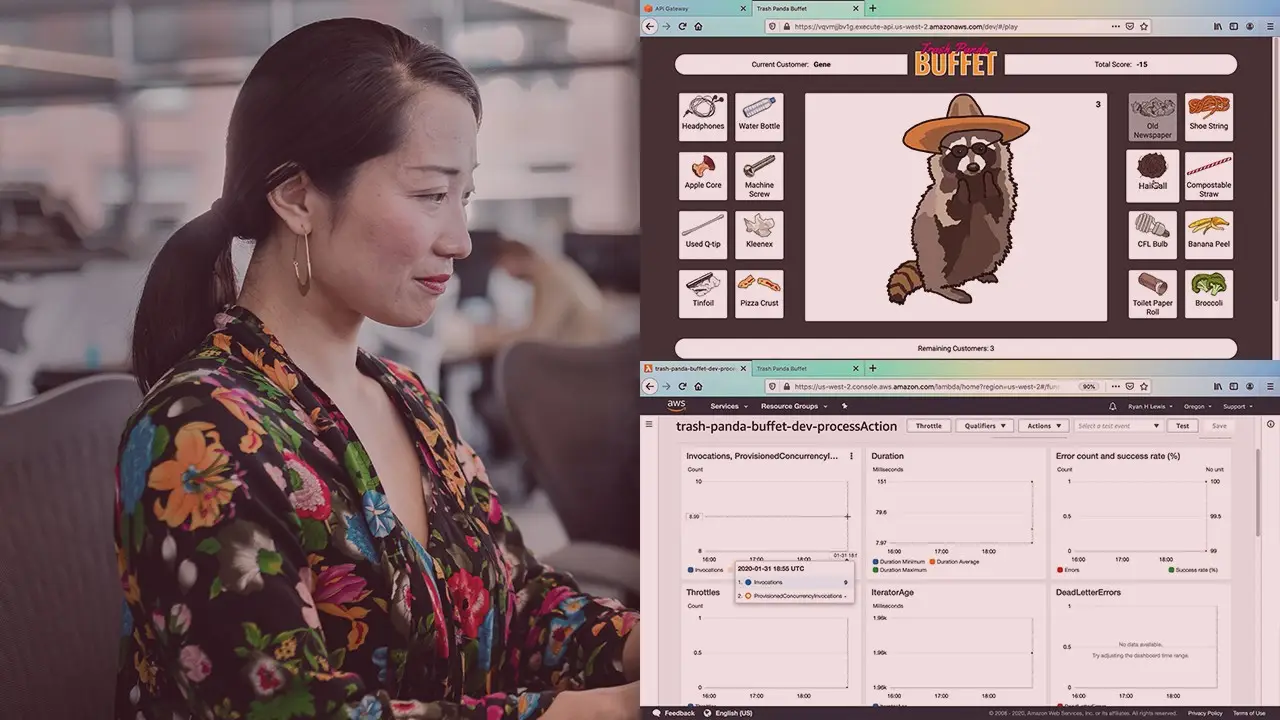Image resolution: width=1280 pixels, height=720 pixels.
Task: Open the sidebar icon in the Lambda browser toolbar
Action: [x=1235, y=386]
